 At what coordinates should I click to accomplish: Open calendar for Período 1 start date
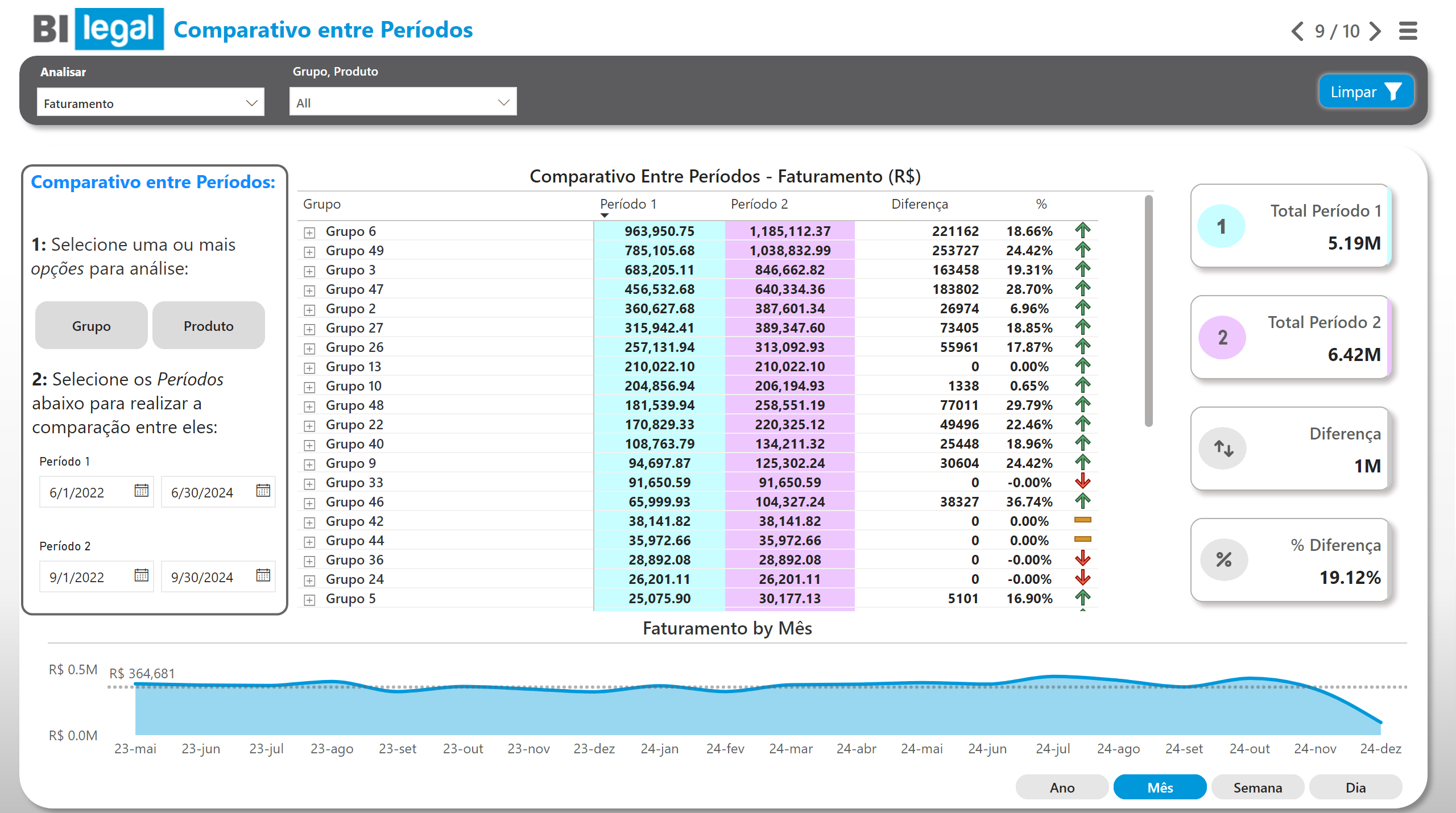(141, 491)
